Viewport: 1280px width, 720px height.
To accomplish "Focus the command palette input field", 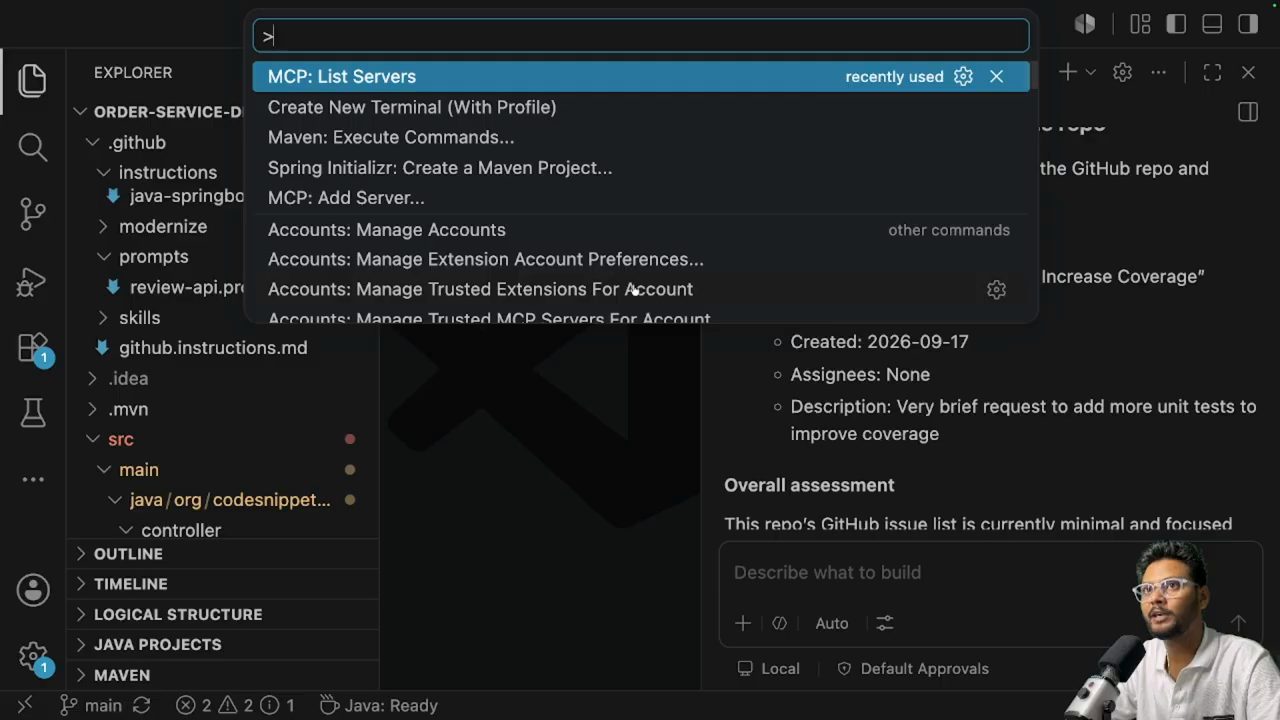I will [x=641, y=36].
